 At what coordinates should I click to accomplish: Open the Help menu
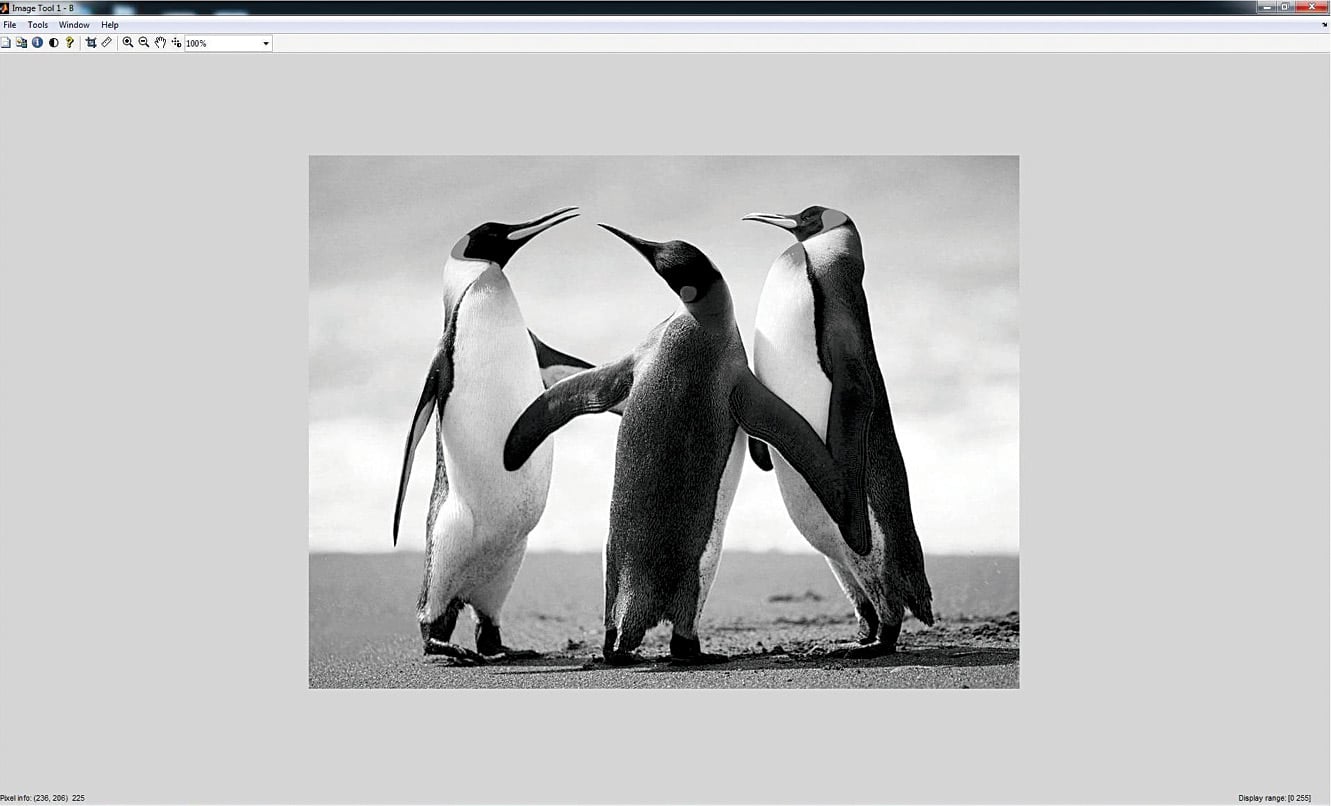coord(109,24)
